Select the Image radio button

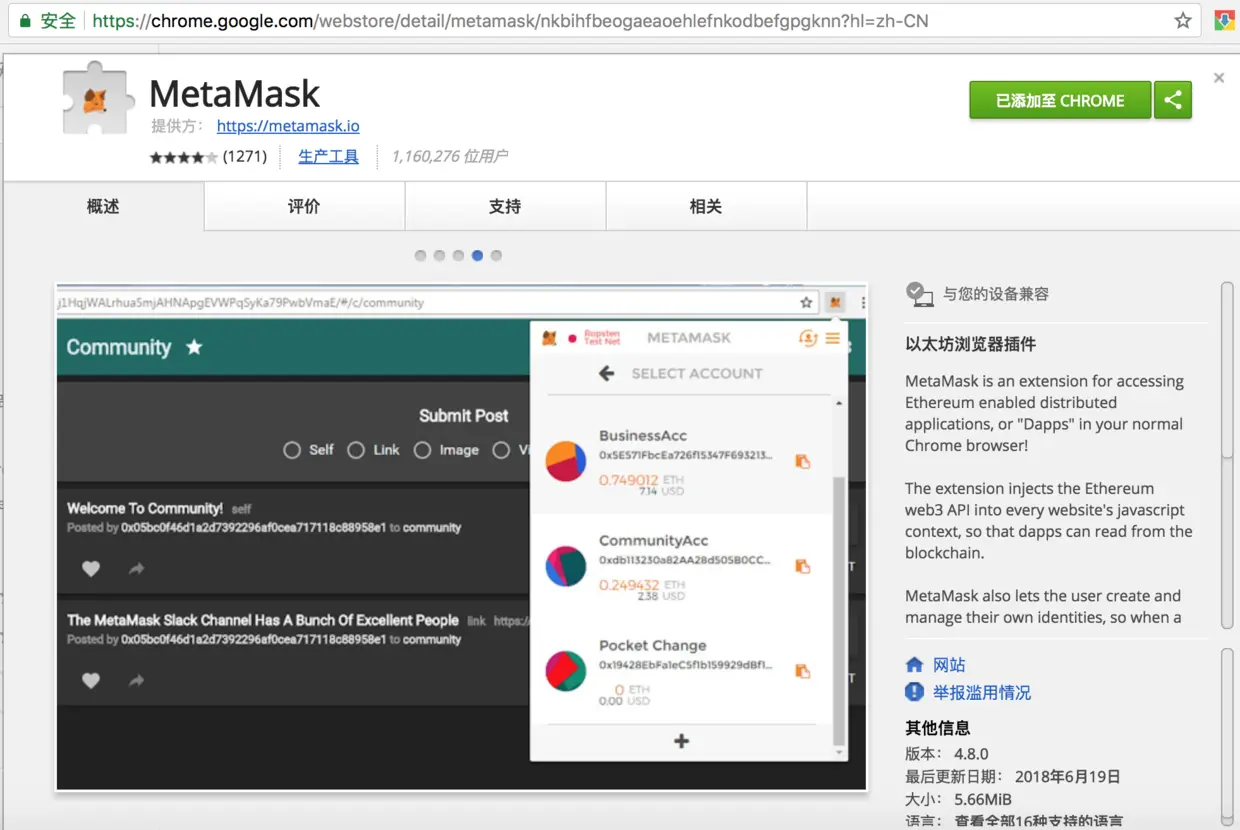click(x=423, y=450)
